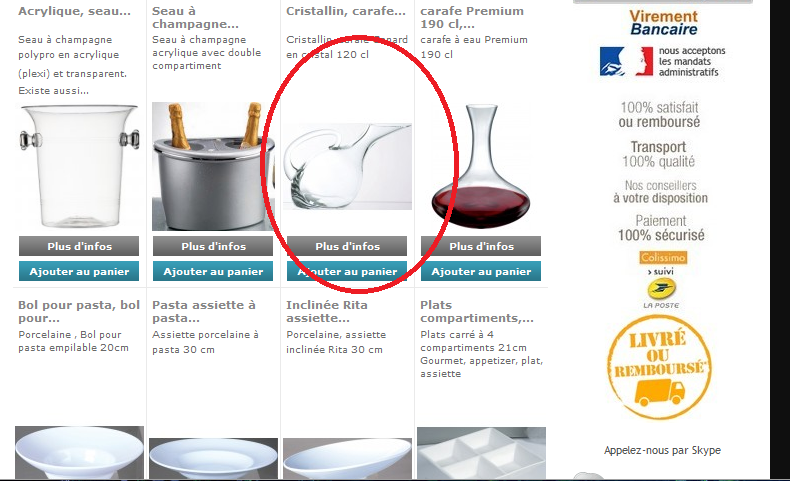
Task: Open the double compartment champagne bucket image
Action: click(213, 166)
